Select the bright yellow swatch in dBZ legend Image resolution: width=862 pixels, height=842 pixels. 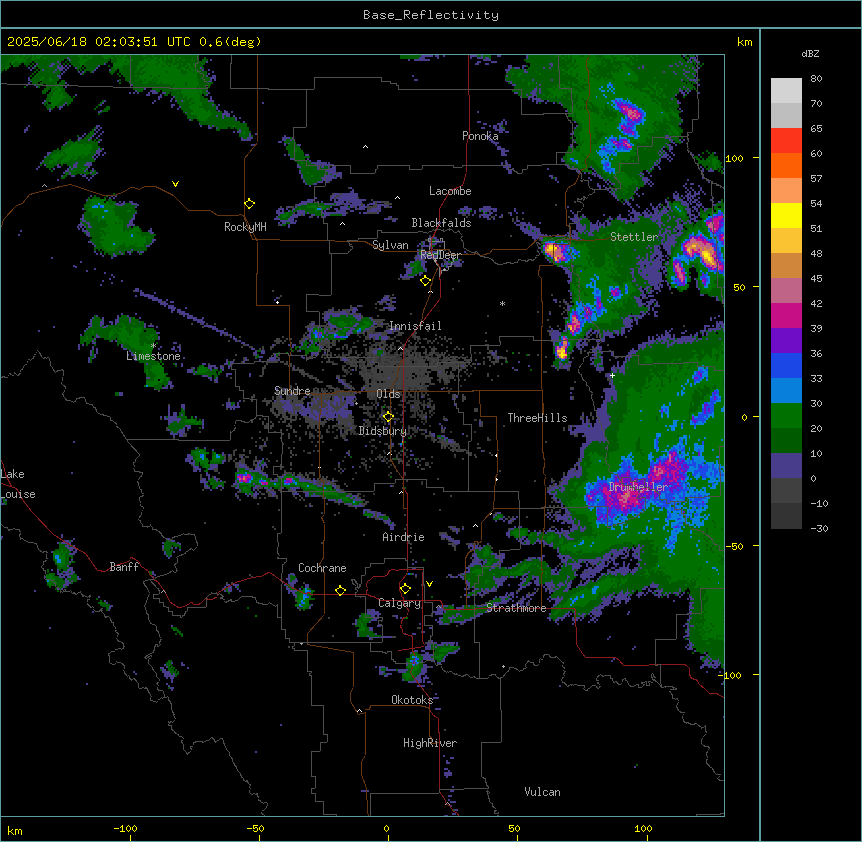[786, 215]
